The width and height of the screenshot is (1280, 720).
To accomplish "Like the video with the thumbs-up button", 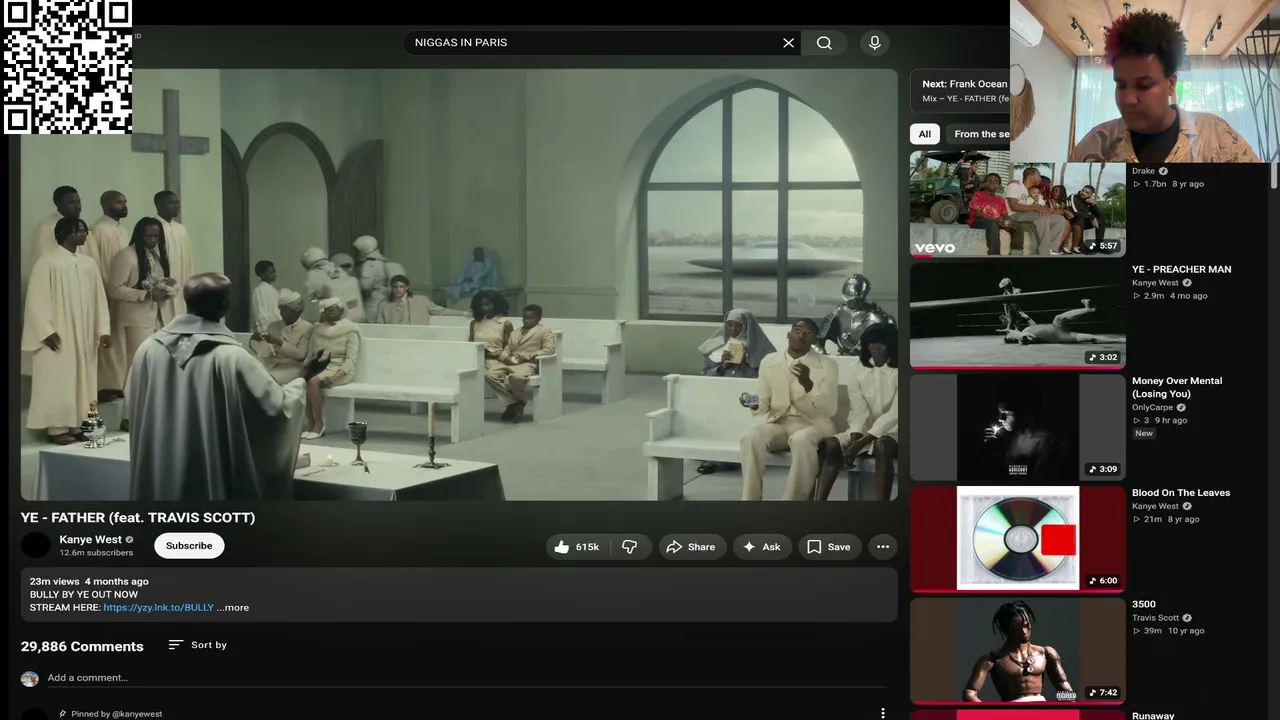I will point(576,547).
